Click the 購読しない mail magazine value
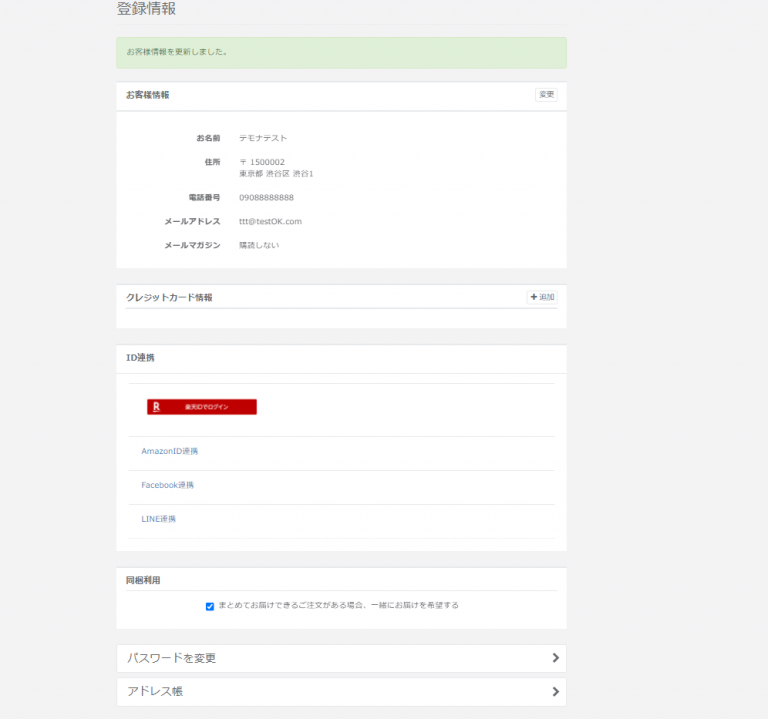This screenshot has height=719, width=768. coord(259,245)
